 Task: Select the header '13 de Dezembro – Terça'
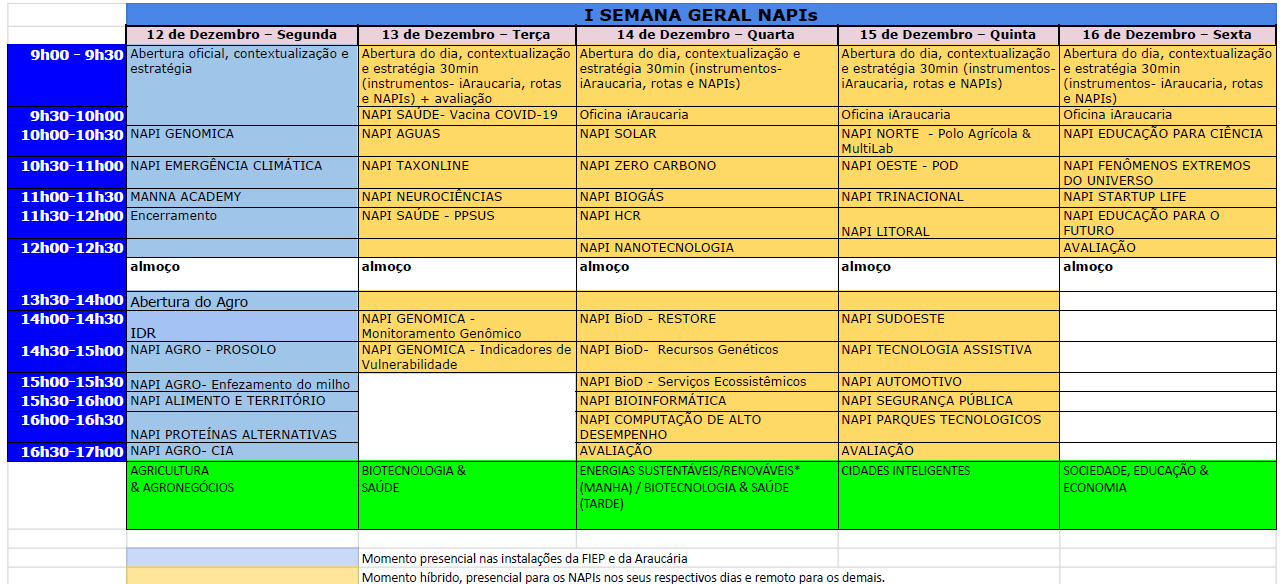pos(467,35)
